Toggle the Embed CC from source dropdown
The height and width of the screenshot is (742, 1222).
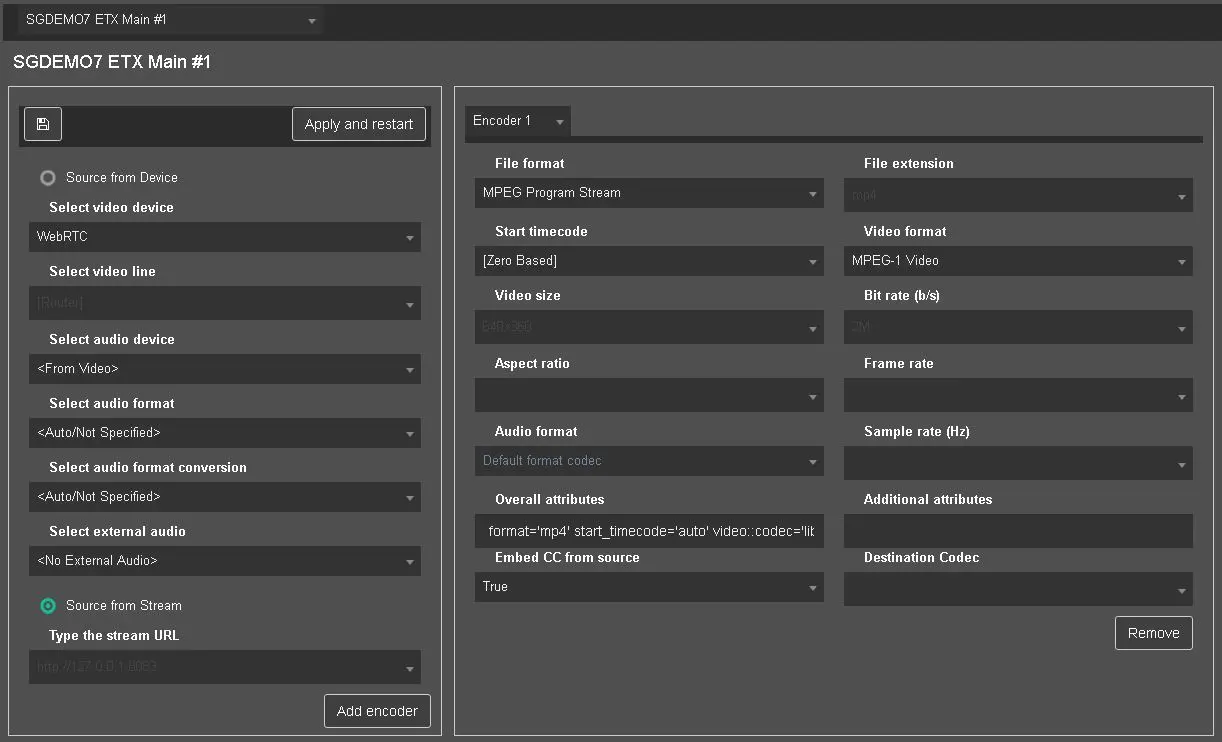(648, 587)
